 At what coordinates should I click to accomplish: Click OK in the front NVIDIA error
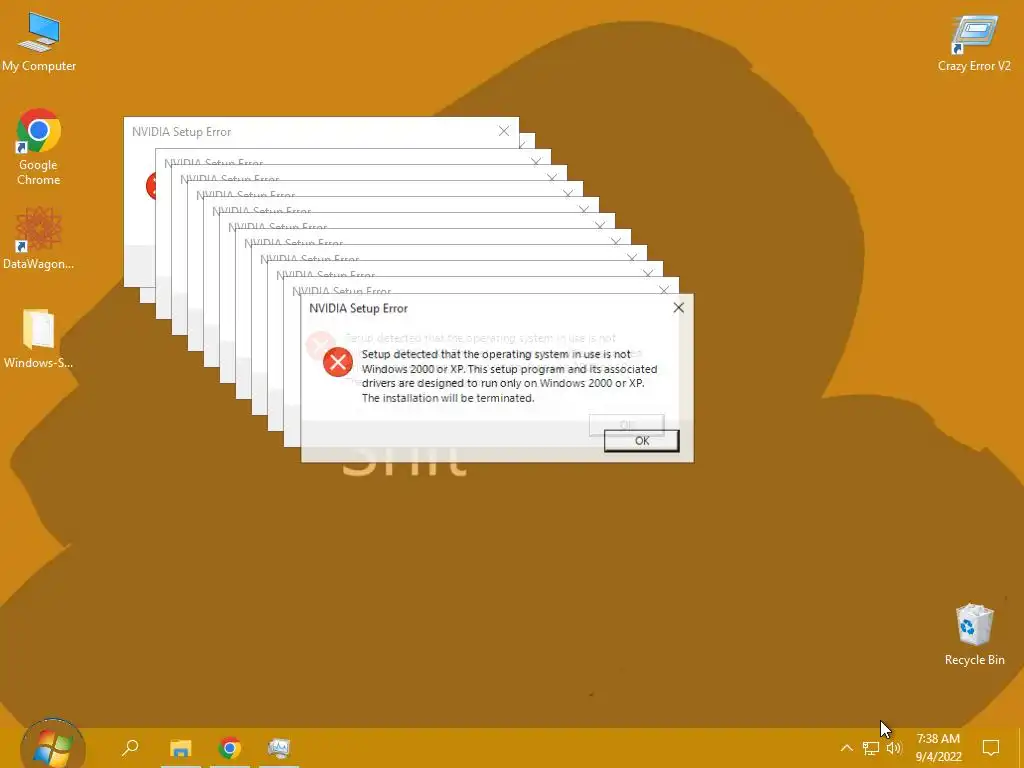point(641,441)
